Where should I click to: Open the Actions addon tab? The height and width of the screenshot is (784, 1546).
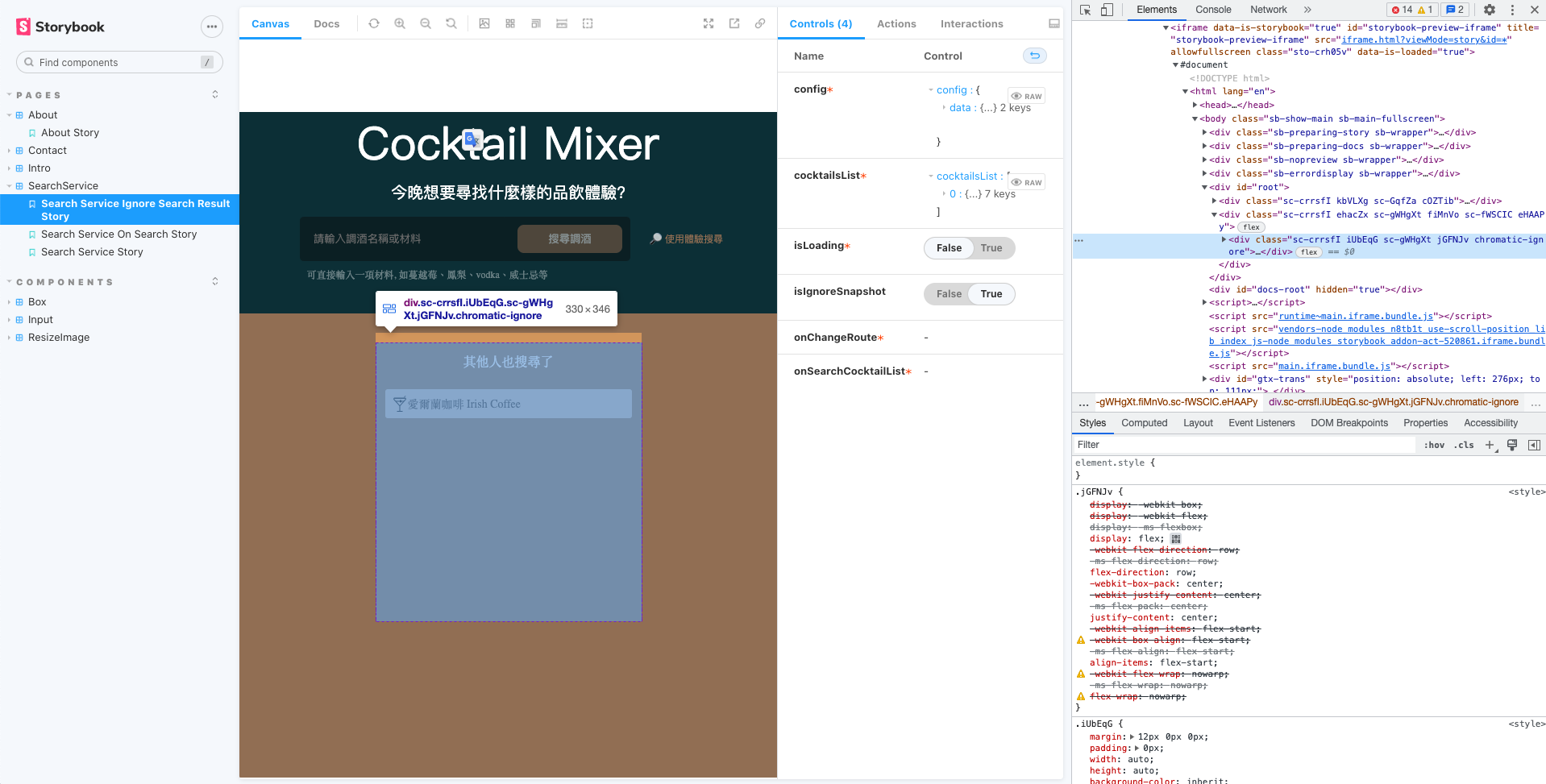[x=896, y=23]
